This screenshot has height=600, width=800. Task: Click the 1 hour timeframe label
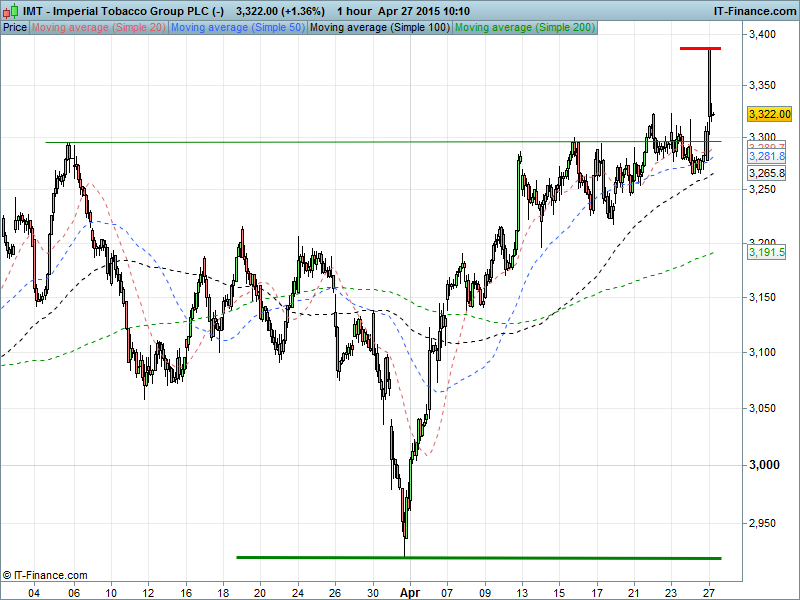pos(354,10)
